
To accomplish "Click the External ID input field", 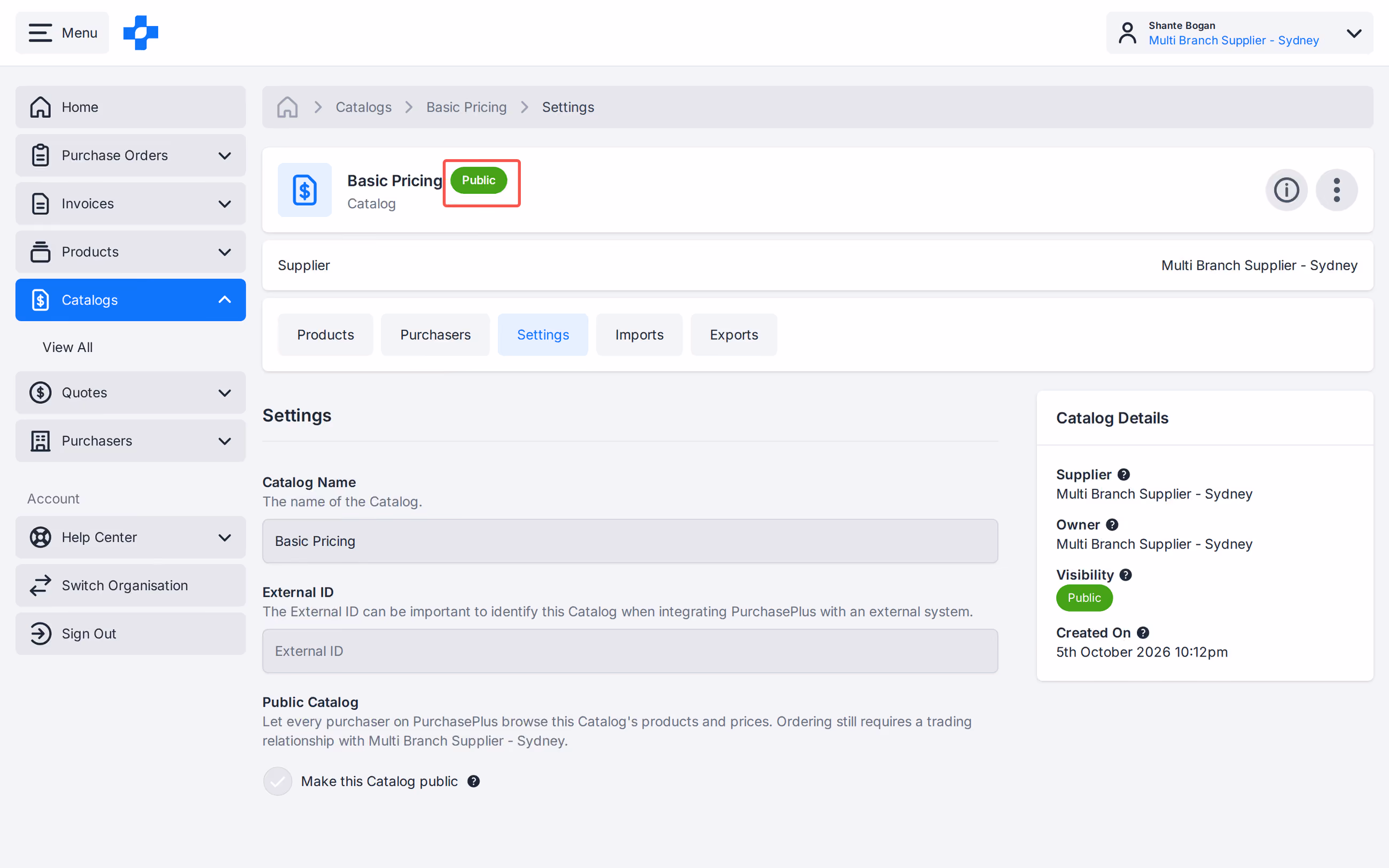I will (630, 651).
